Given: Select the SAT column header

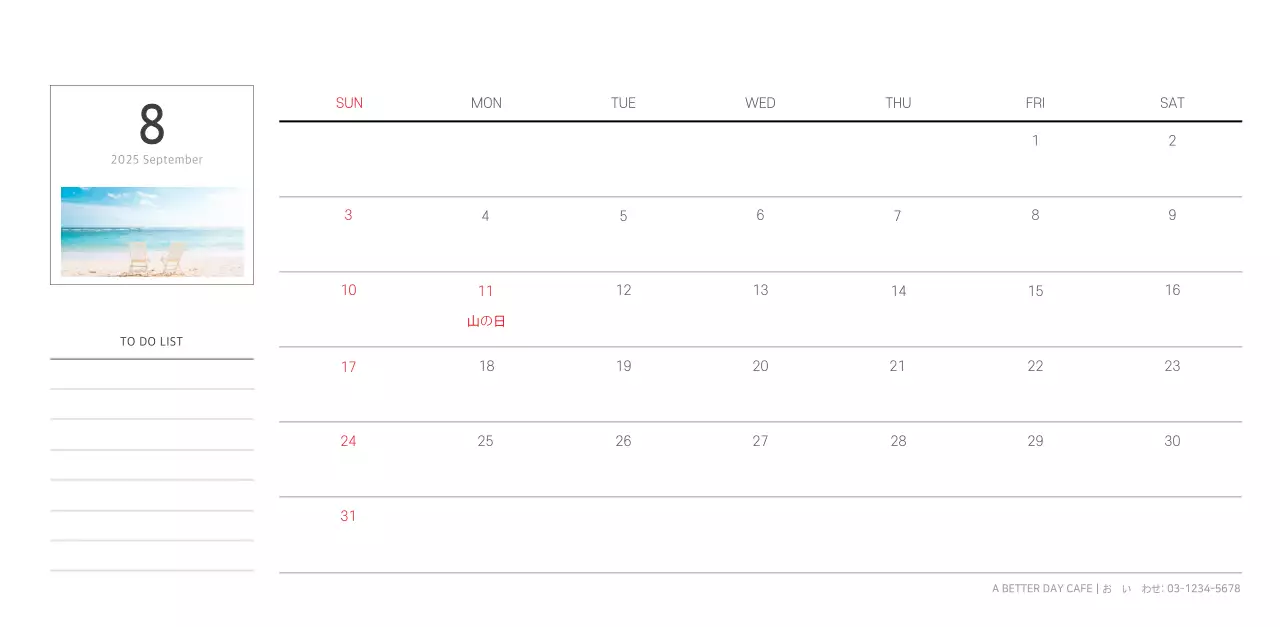Looking at the screenshot, I should (1172, 103).
